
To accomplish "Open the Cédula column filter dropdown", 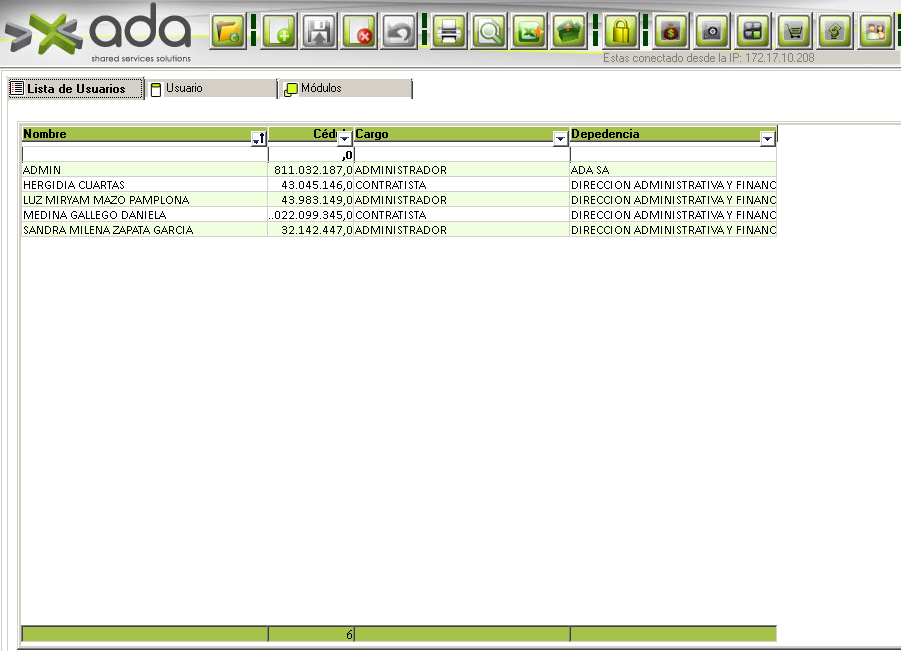I will [x=344, y=138].
